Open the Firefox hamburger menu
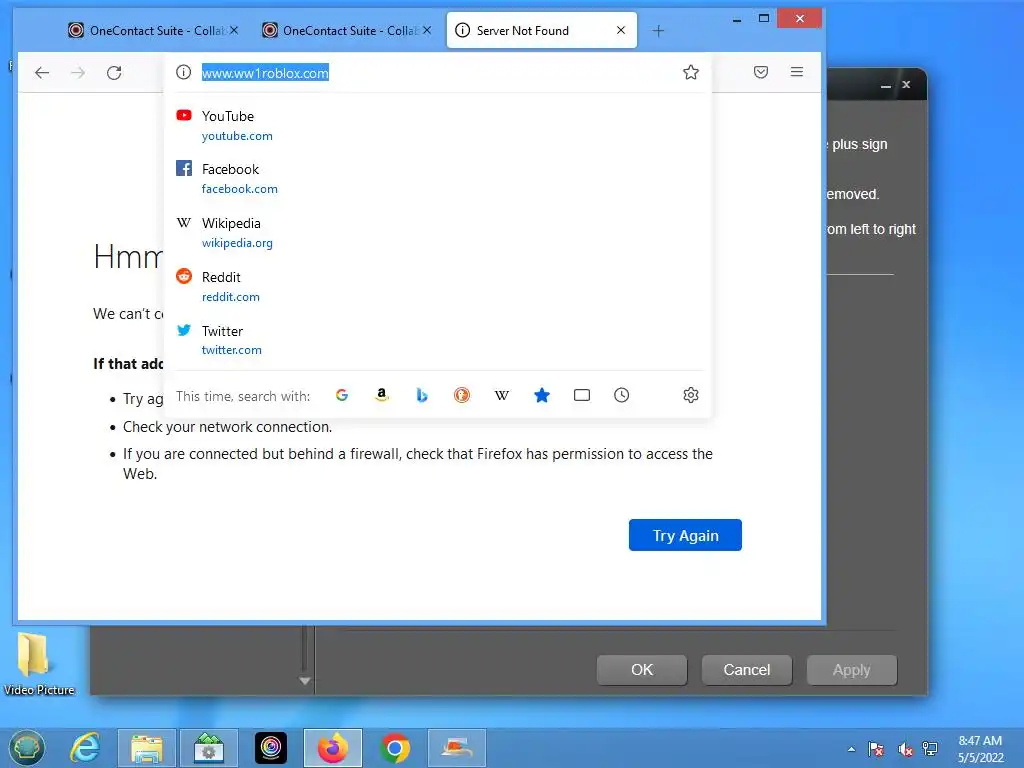This screenshot has width=1024, height=768. coord(797,72)
